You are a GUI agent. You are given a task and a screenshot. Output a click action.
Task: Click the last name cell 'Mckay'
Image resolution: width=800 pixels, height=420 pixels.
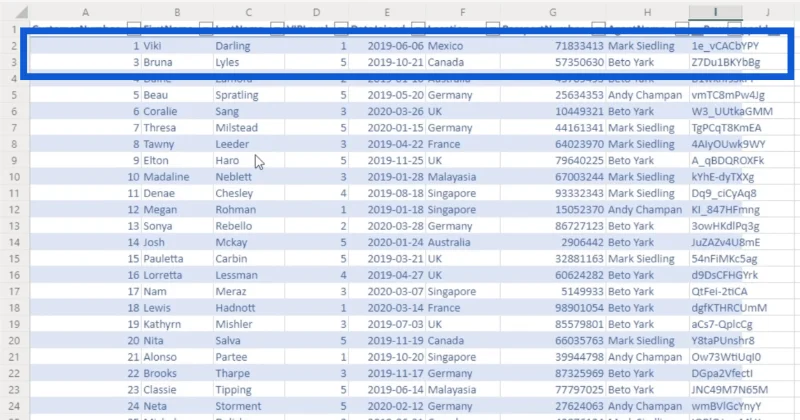(248, 242)
